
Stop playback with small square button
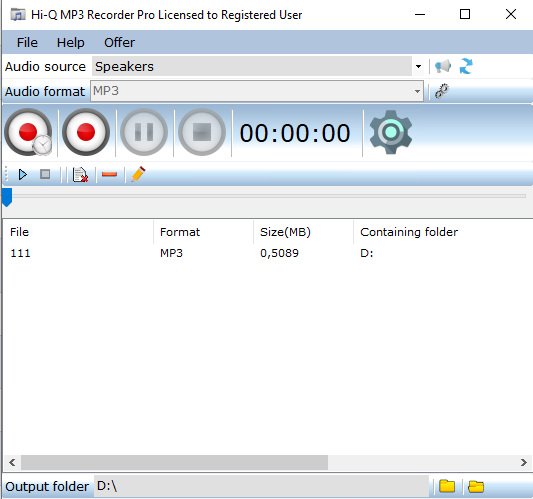tap(45, 174)
